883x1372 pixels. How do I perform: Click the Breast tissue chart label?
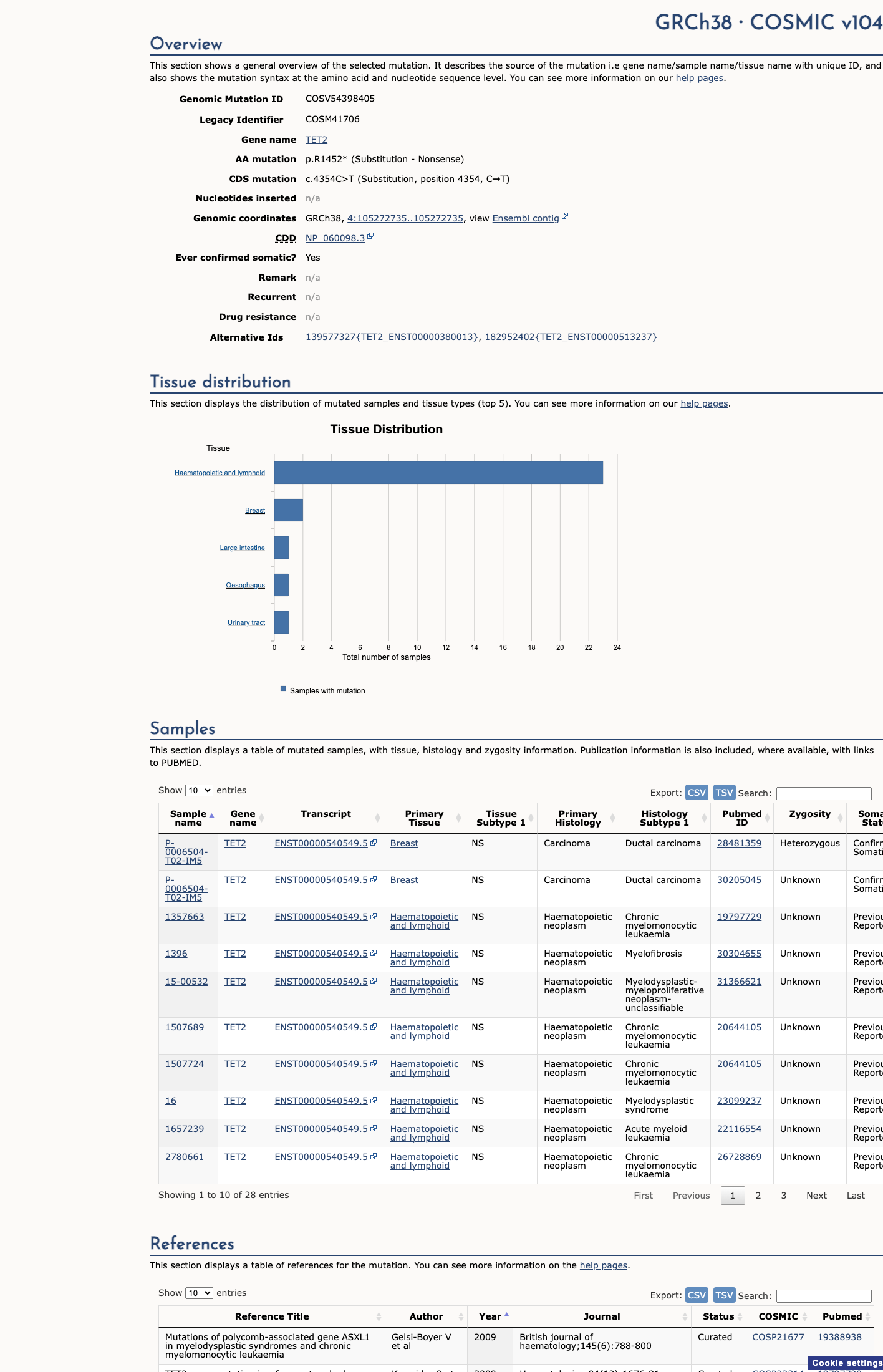[255, 510]
